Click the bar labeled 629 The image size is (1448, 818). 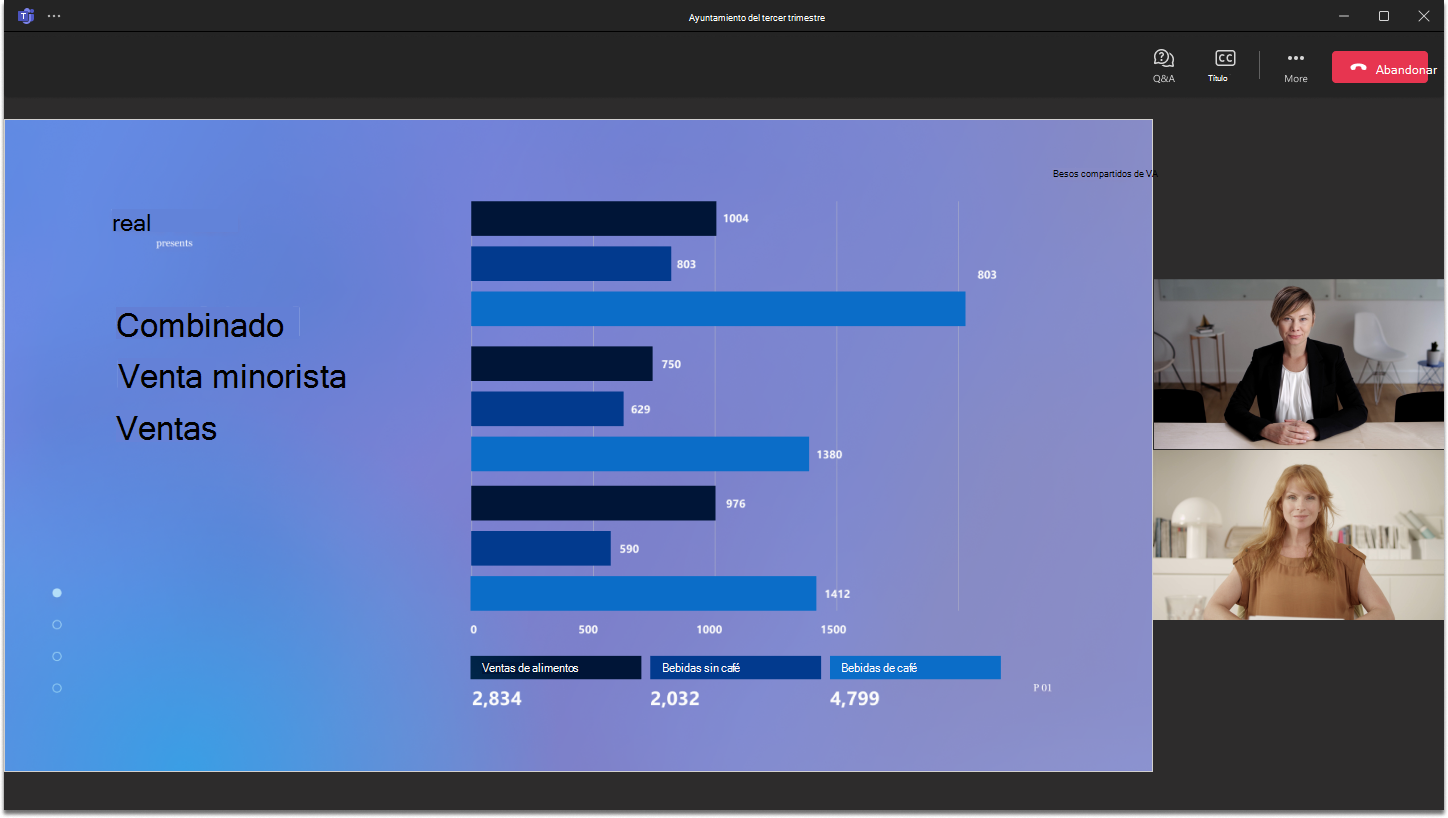tap(547, 409)
